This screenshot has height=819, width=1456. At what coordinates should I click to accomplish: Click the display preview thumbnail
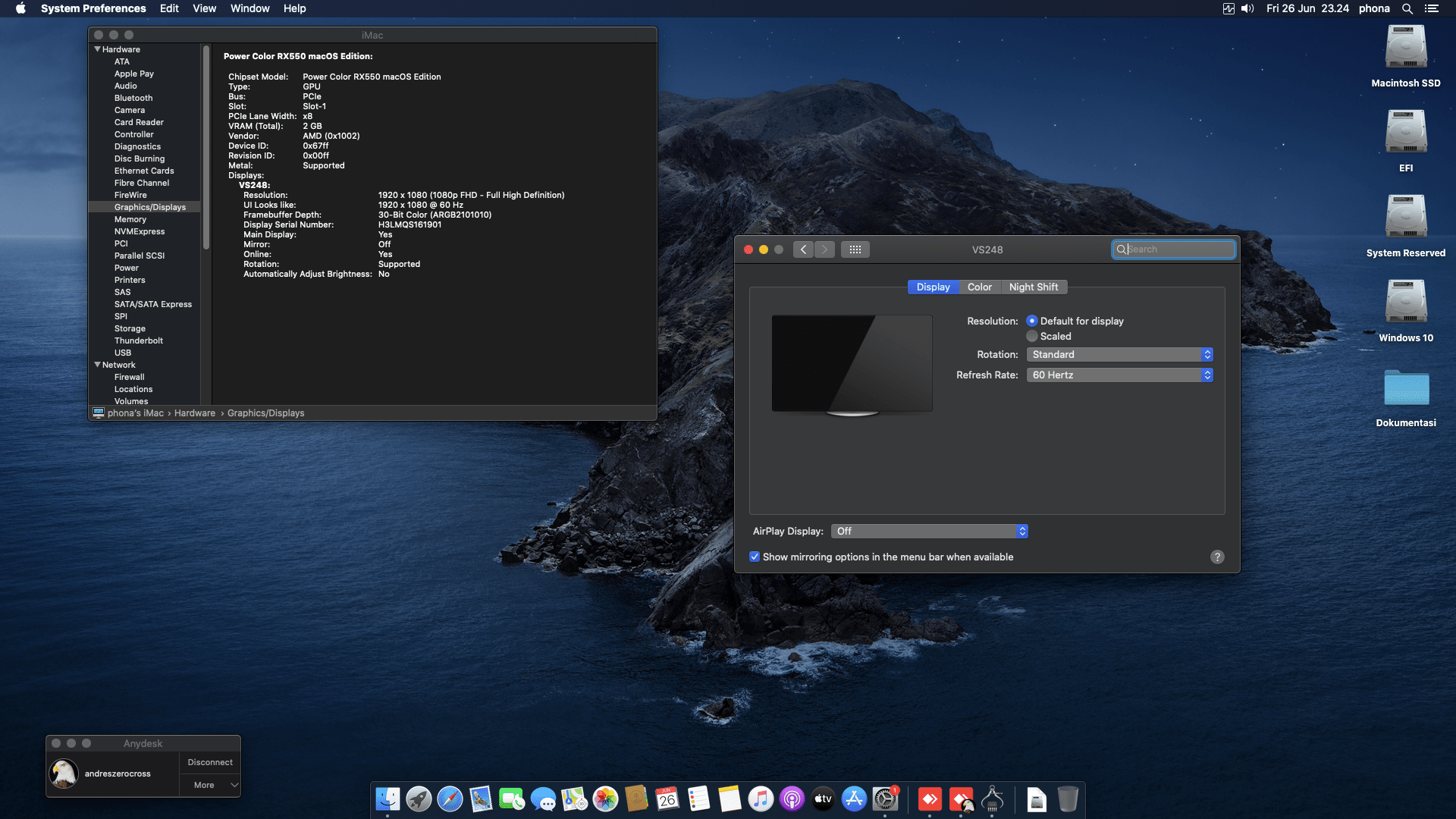coord(852,365)
